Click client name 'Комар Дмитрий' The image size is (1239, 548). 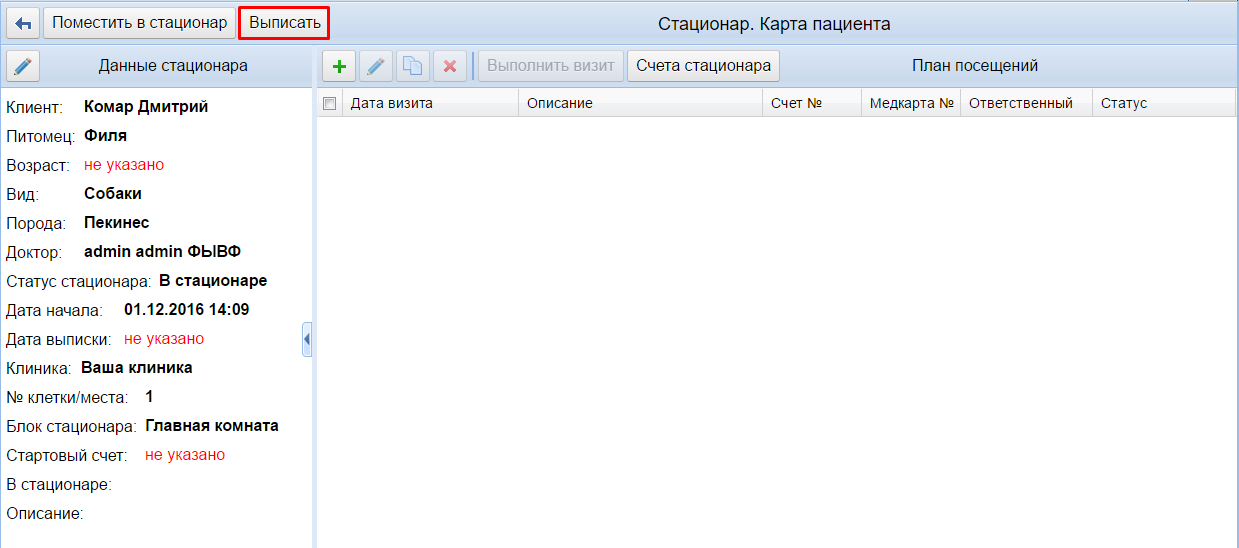(x=146, y=106)
